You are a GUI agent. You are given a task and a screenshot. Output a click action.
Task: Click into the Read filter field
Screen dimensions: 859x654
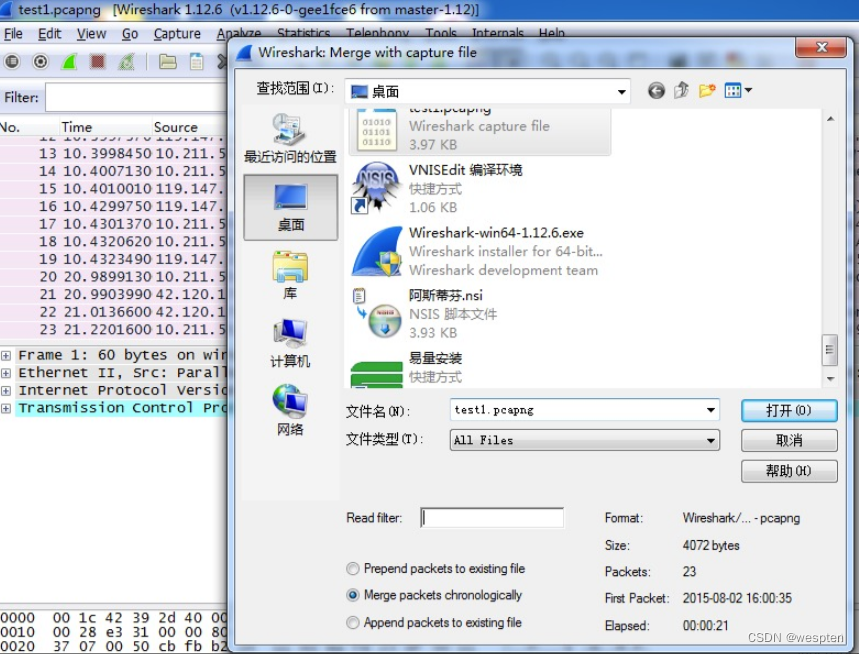click(492, 518)
